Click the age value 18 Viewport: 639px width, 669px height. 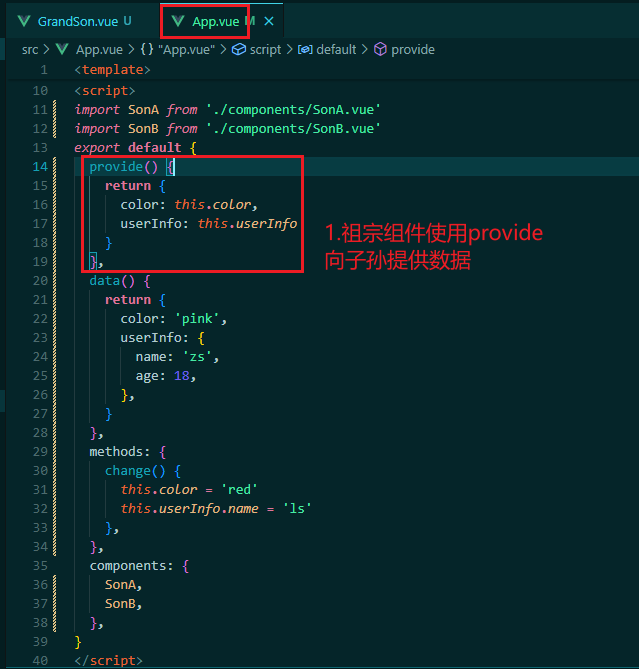click(x=182, y=376)
